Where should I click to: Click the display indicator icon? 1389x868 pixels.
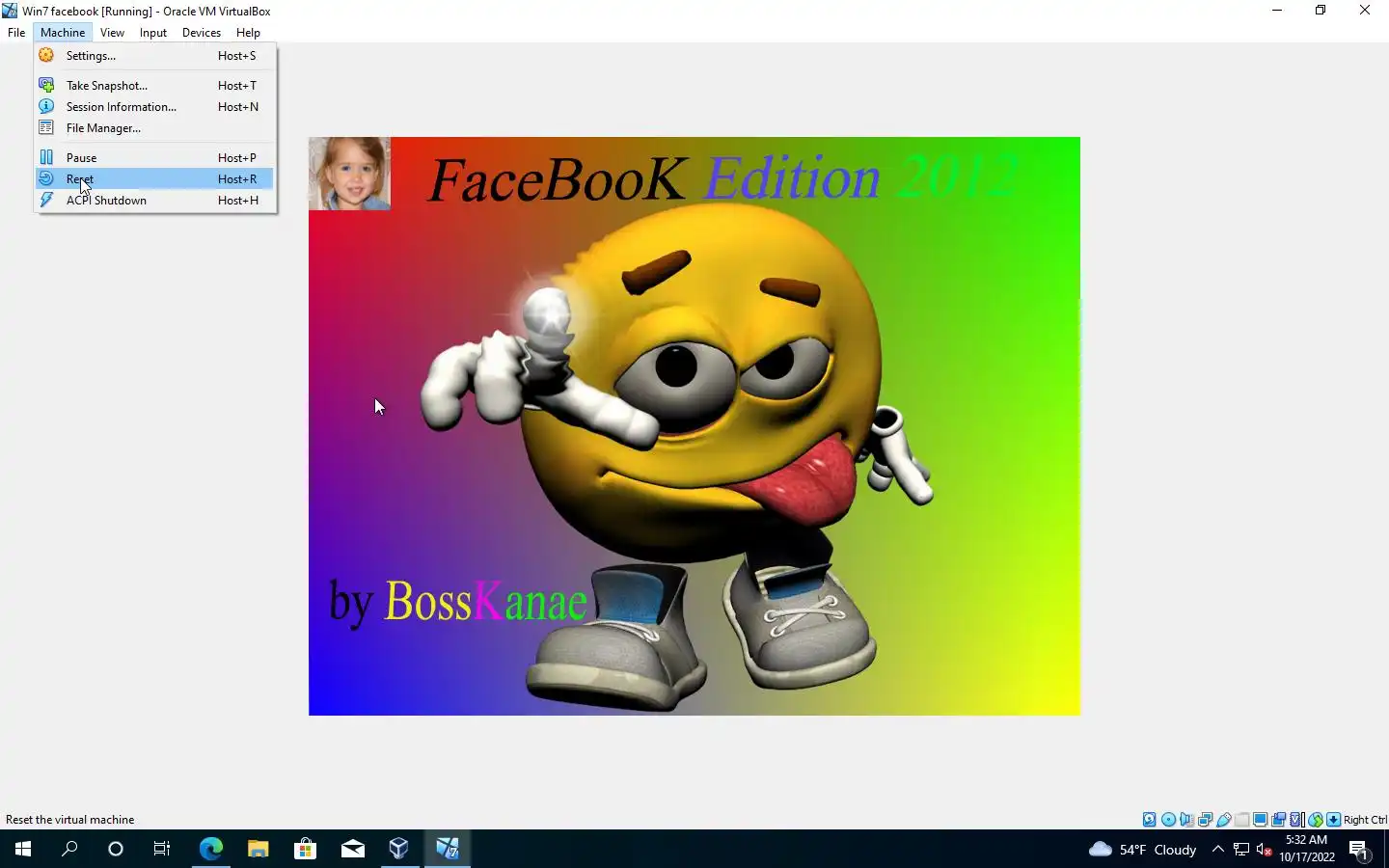(x=1260, y=820)
